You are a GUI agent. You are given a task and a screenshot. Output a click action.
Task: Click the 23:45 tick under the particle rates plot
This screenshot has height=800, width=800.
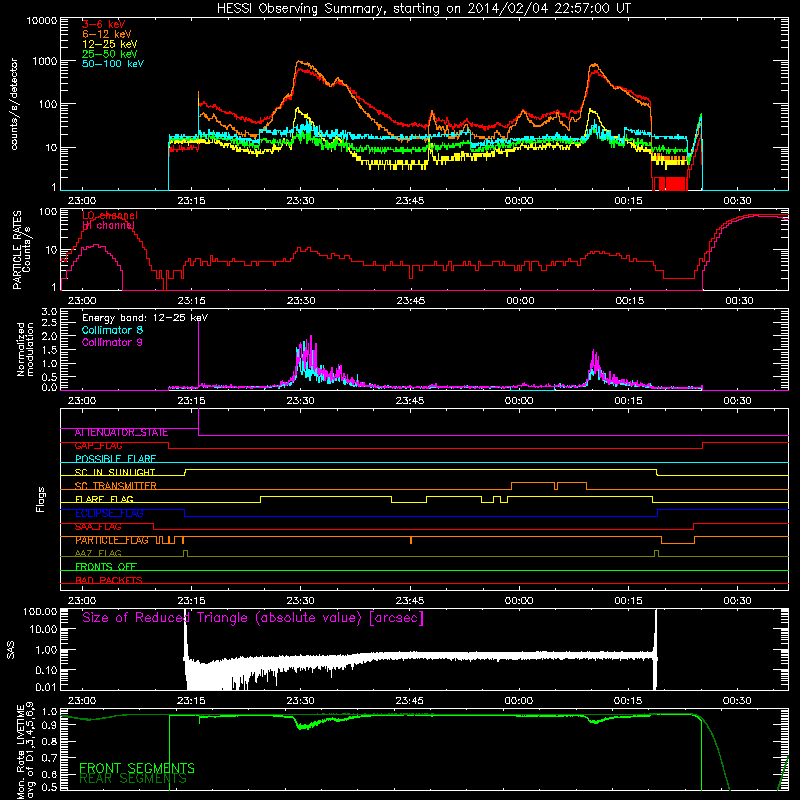point(410,301)
